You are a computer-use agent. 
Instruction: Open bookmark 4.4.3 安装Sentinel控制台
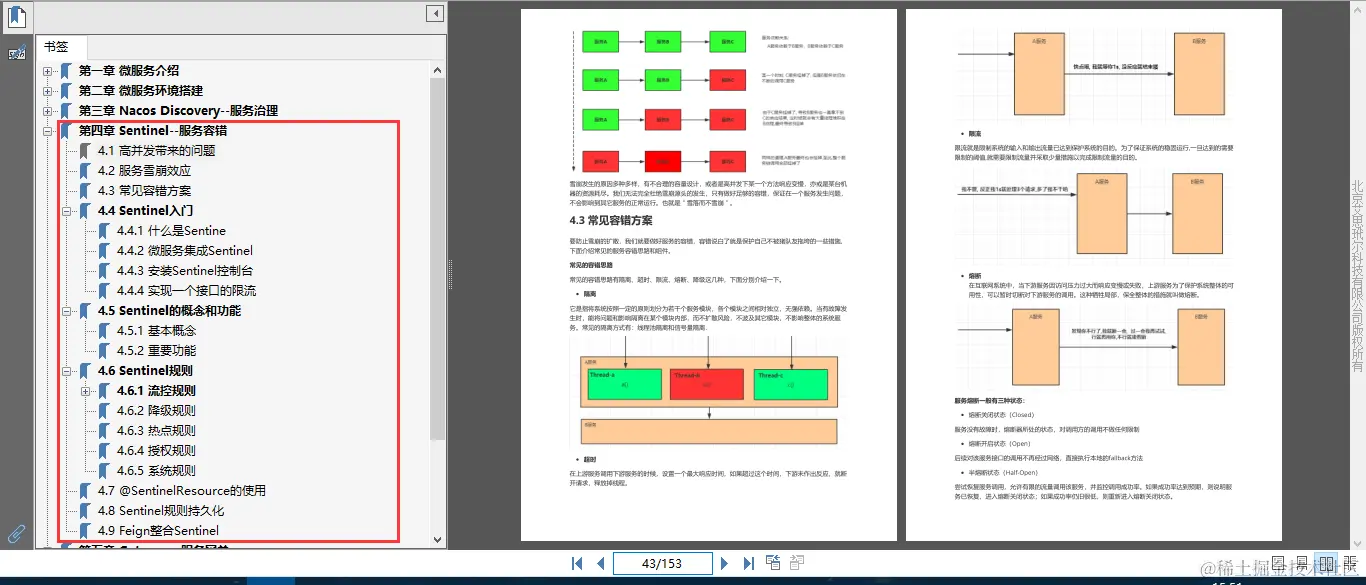click(x=185, y=271)
